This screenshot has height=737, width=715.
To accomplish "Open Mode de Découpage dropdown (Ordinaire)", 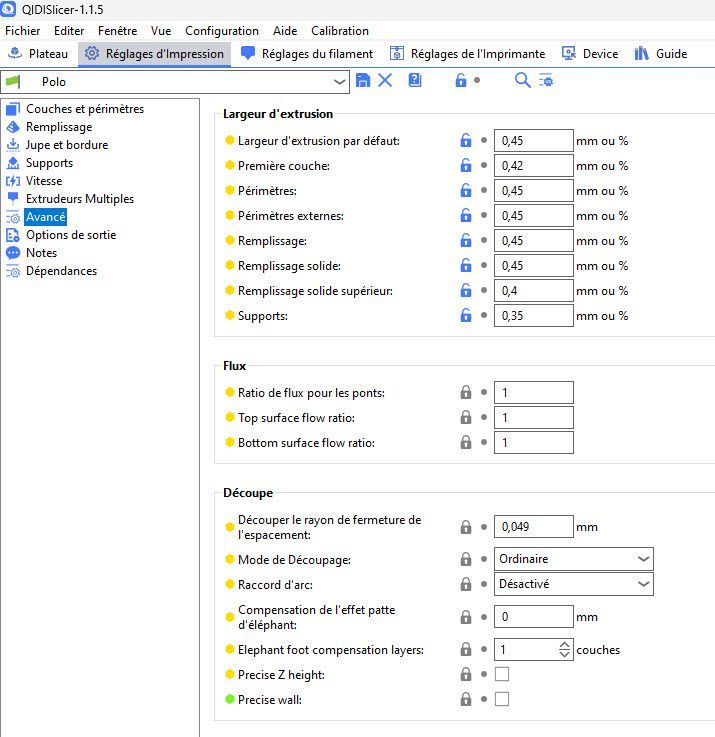I will point(574,559).
